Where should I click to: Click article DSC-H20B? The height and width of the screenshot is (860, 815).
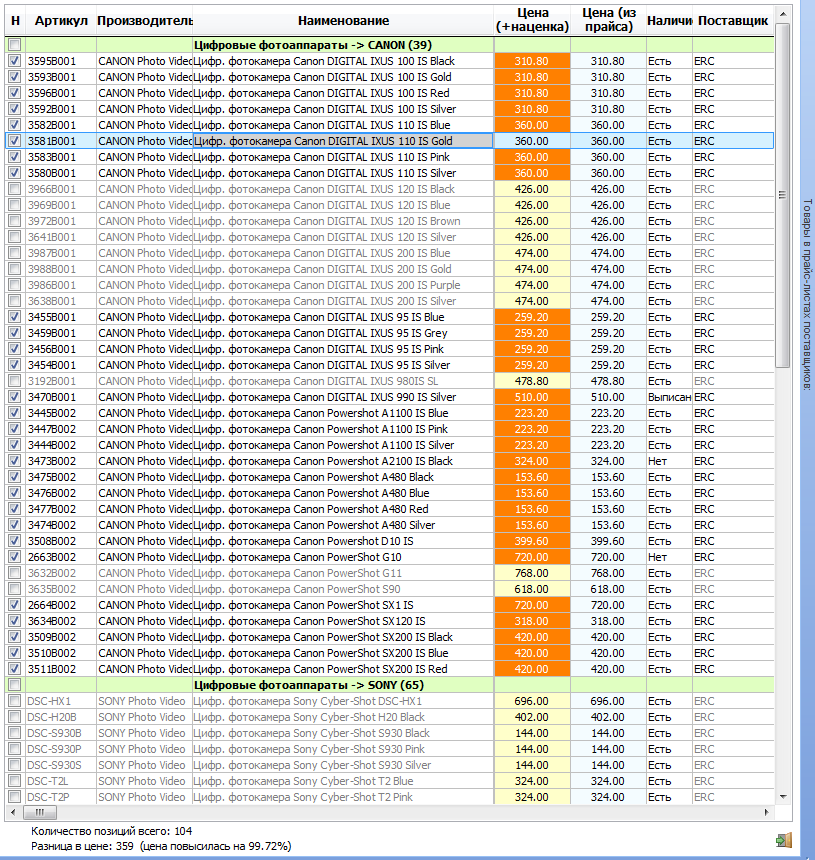[61, 717]
